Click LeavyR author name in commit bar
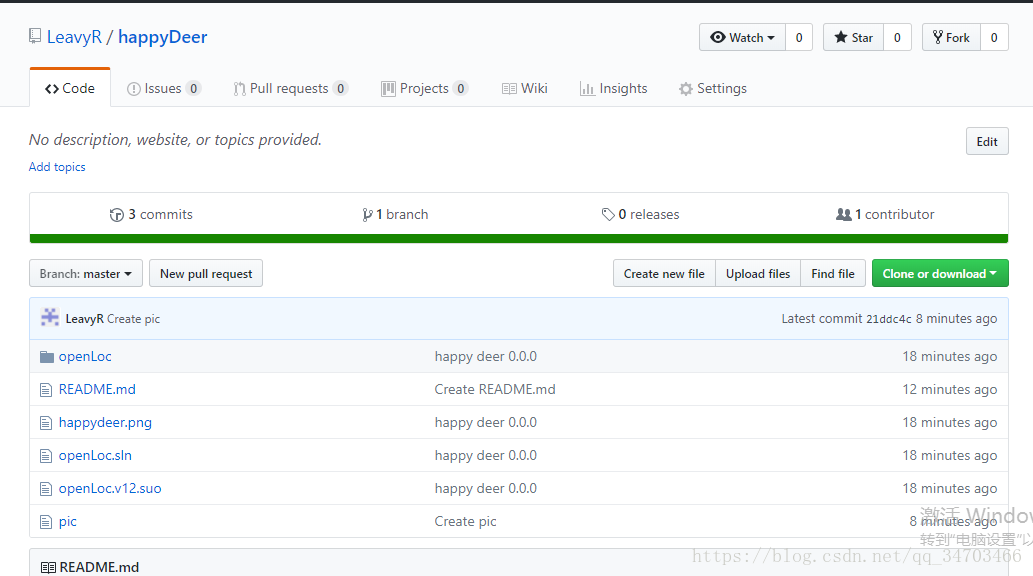 84,319
